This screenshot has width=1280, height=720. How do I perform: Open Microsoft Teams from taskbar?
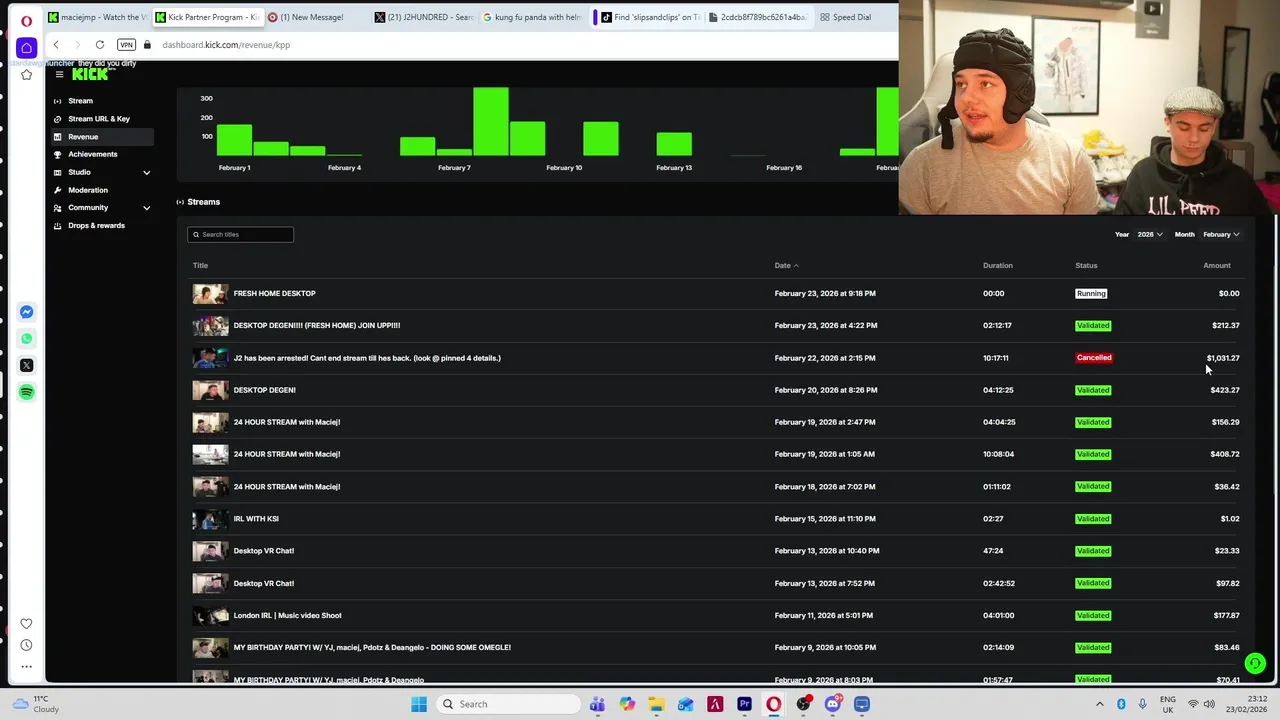click(597, 704)
